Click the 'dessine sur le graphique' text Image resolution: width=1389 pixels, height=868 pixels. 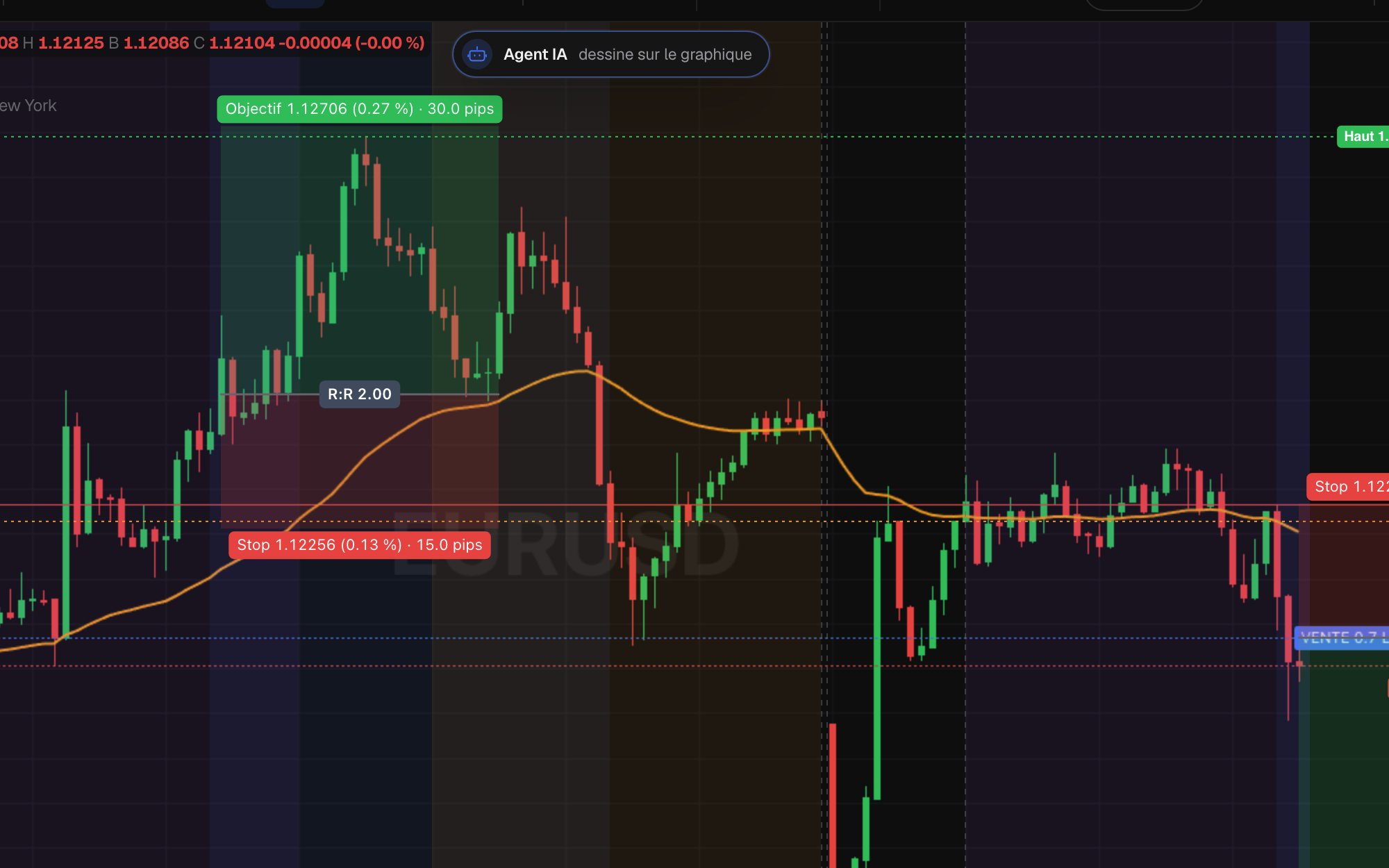tap(665, 54)
